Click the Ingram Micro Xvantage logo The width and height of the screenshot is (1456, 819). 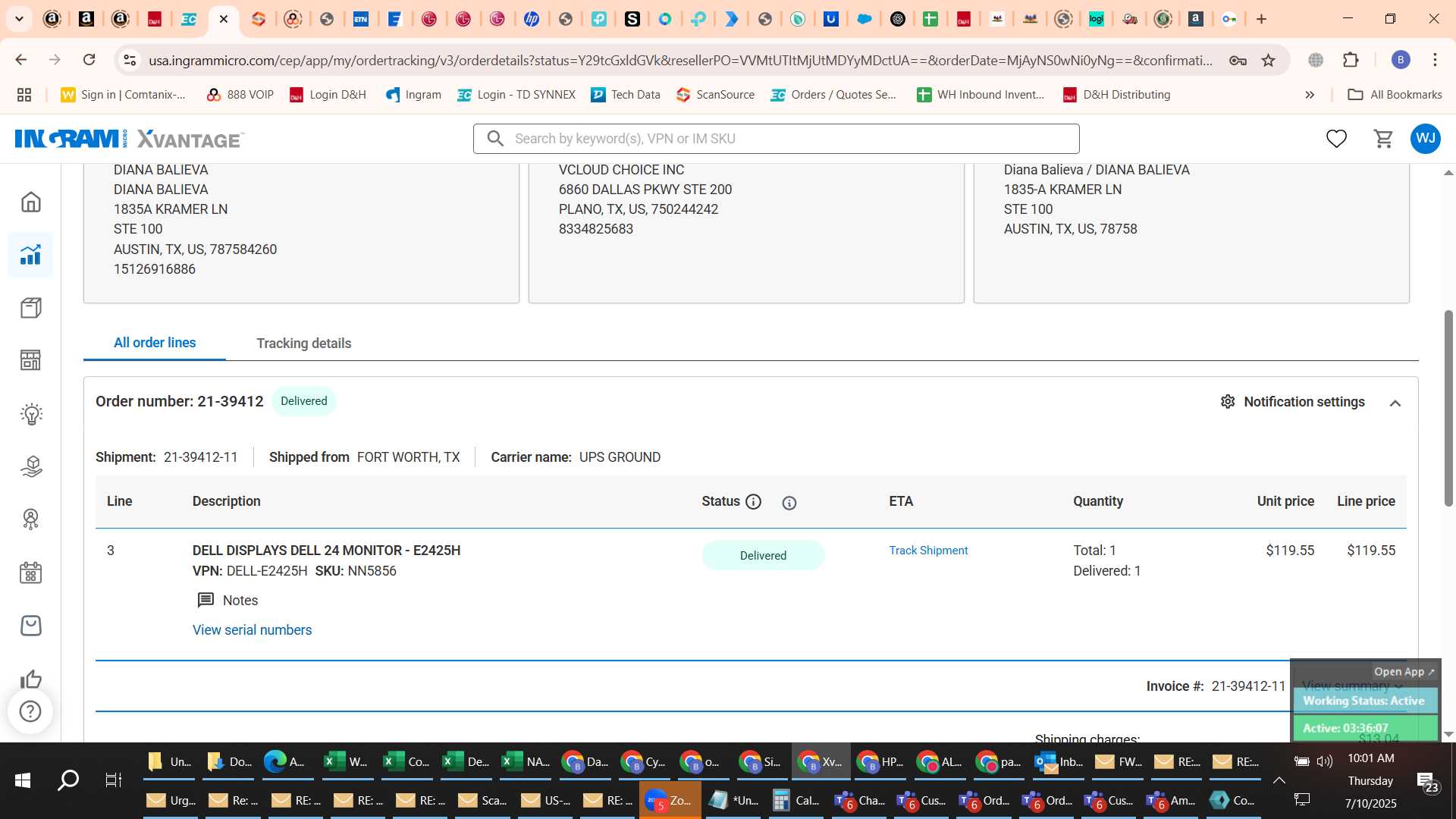[129, 139]
